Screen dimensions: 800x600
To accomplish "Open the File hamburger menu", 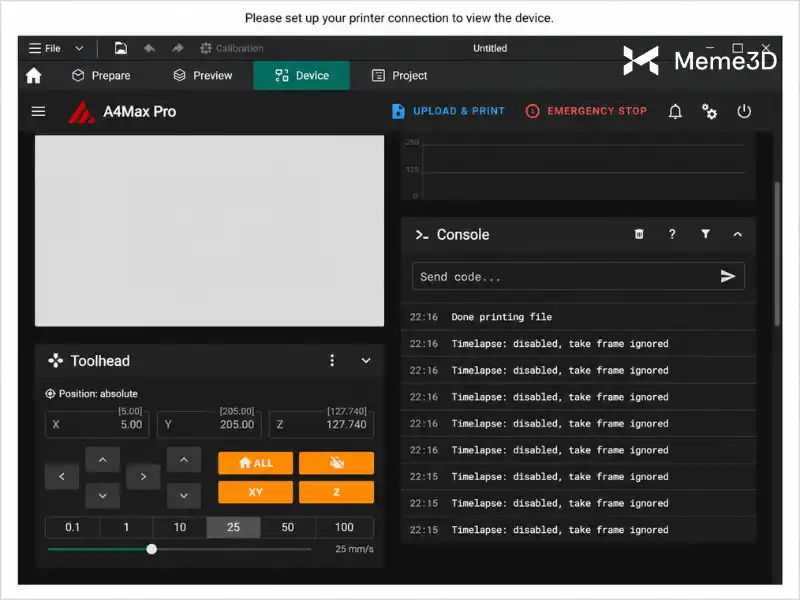I will point(44,48).
